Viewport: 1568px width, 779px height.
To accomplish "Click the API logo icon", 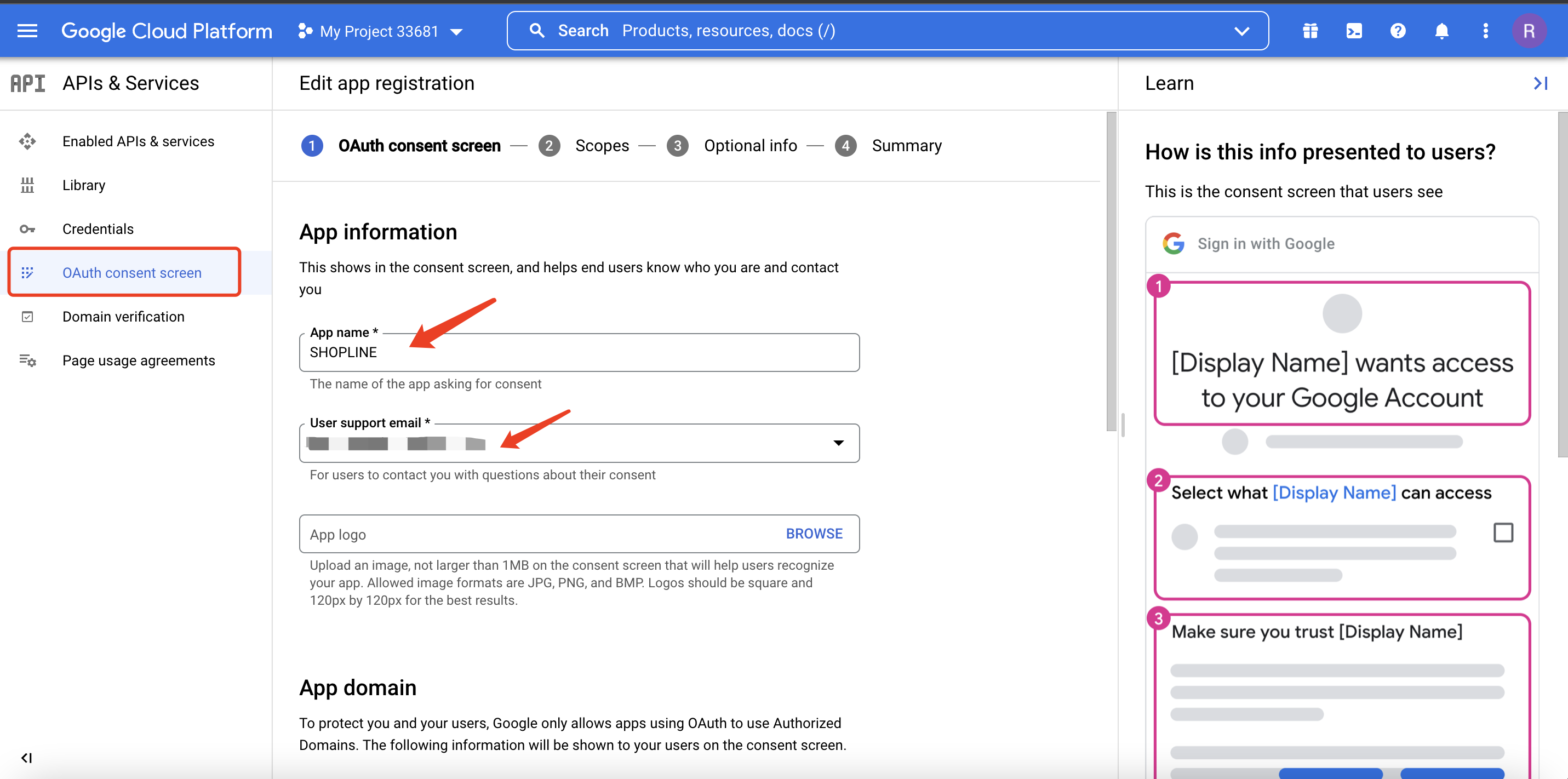I will coord(28,83).
